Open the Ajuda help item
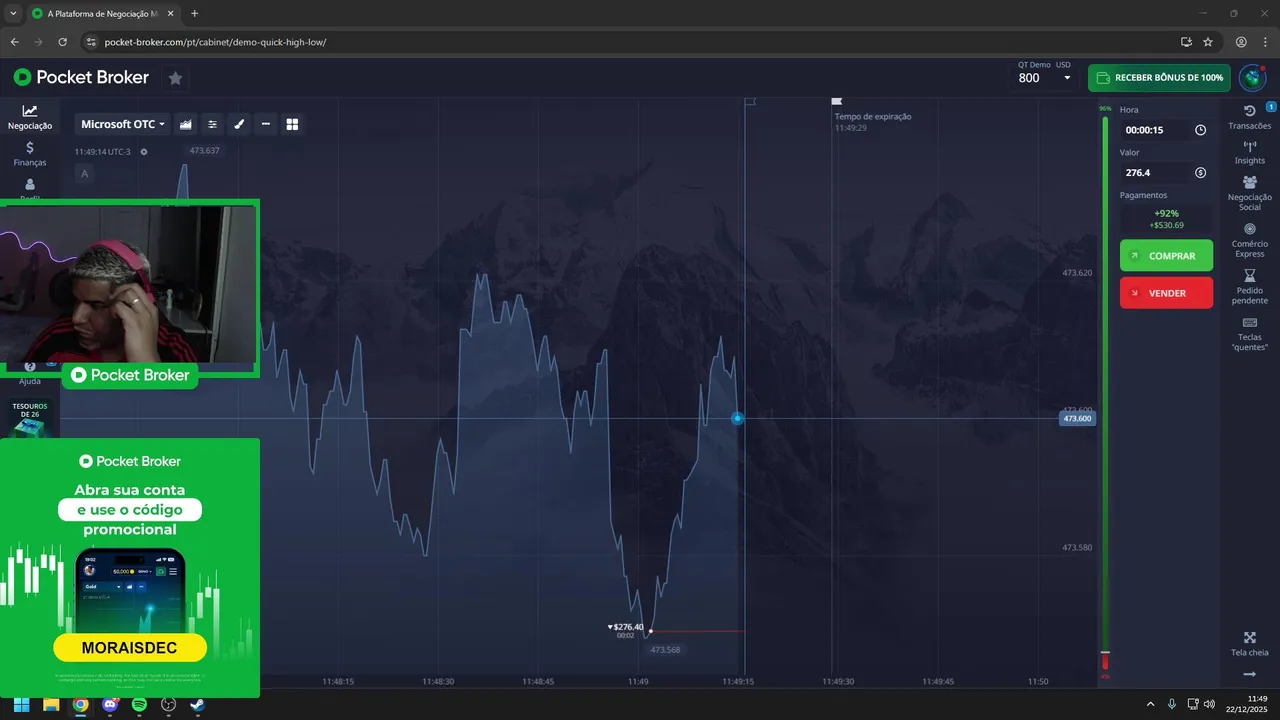This screenshot has height=720, width=1280. click(x=30, y=374)
